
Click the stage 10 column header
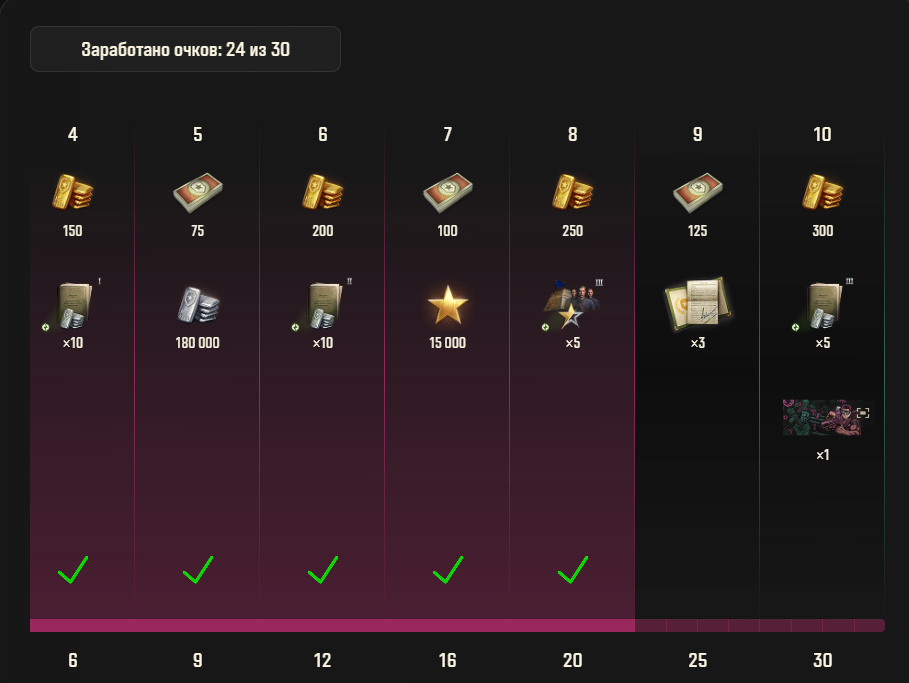pos(822,135)
